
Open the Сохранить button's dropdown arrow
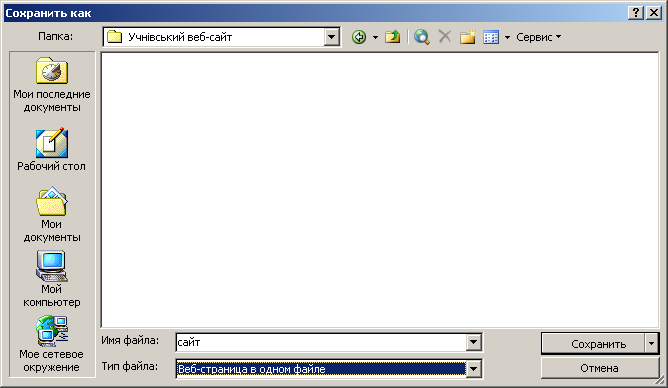651,343
